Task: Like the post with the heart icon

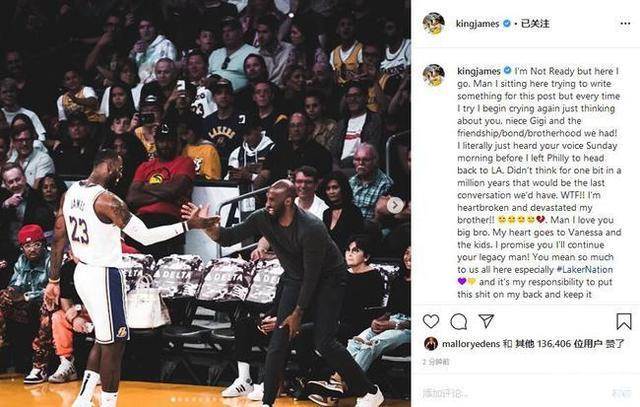Action: tap(431, 322)
